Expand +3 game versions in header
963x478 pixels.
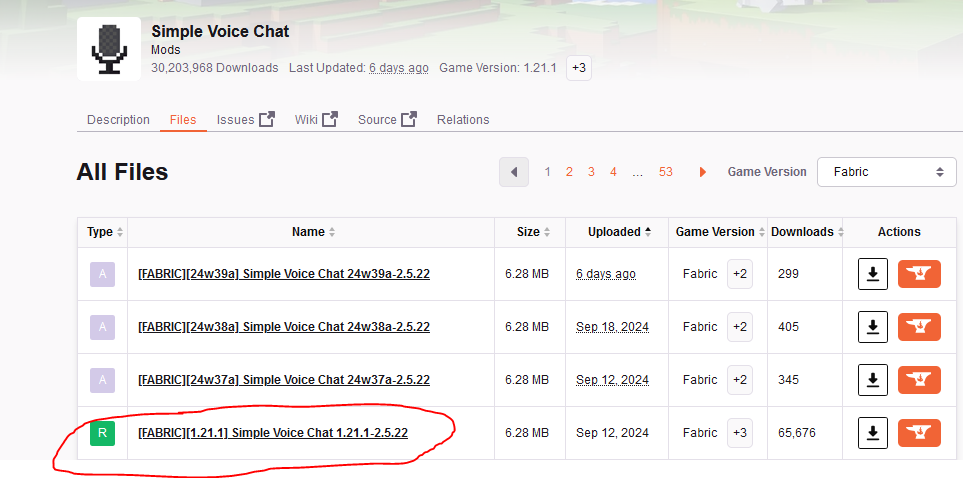[x=579, y=68]
